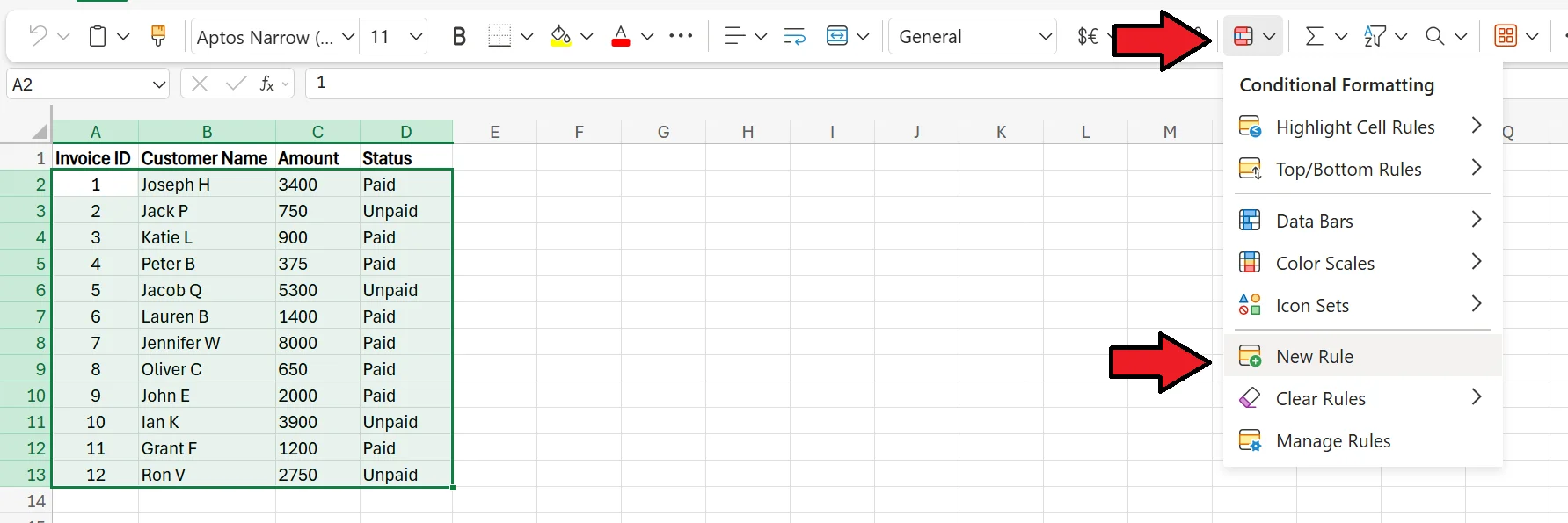Viewport: 1568px width, 523px height.
Task: Select Unpaid status for Jack P
Action: click(x=406, y=211)
